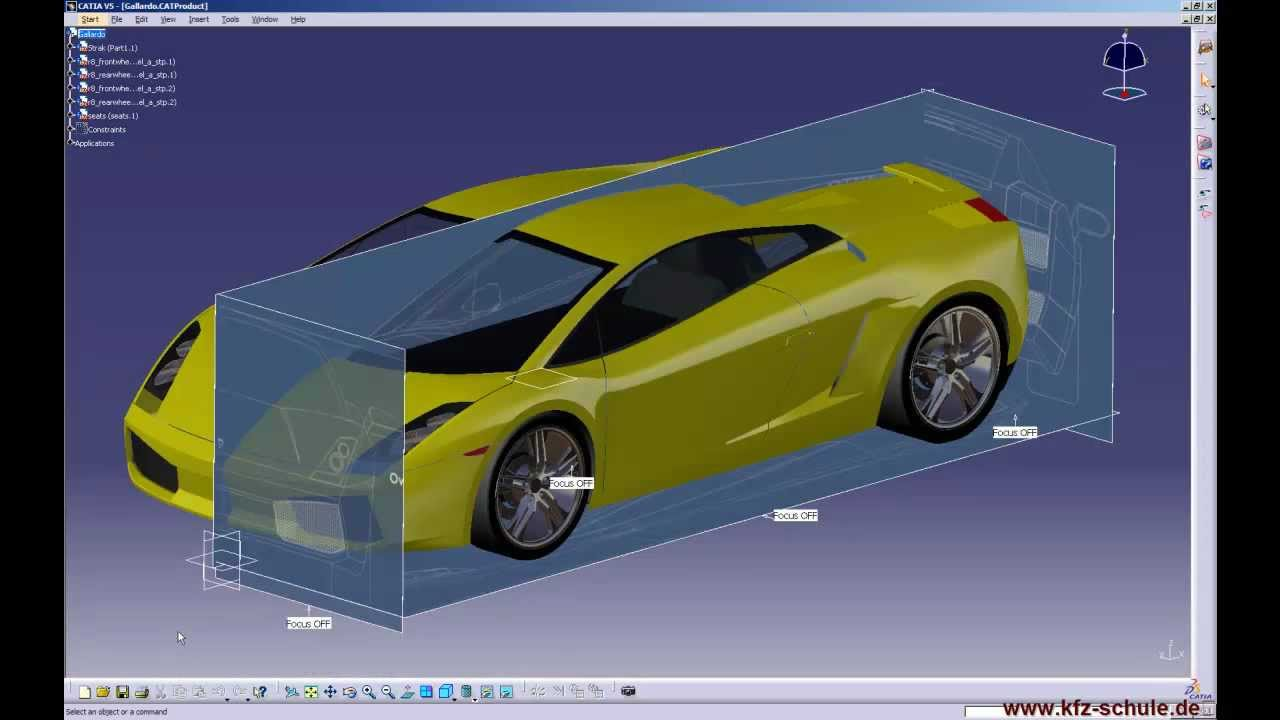Click the grey gear-and-cursor icon in right toolbar
This screenshot has width=1280, height=720.
1205,110
